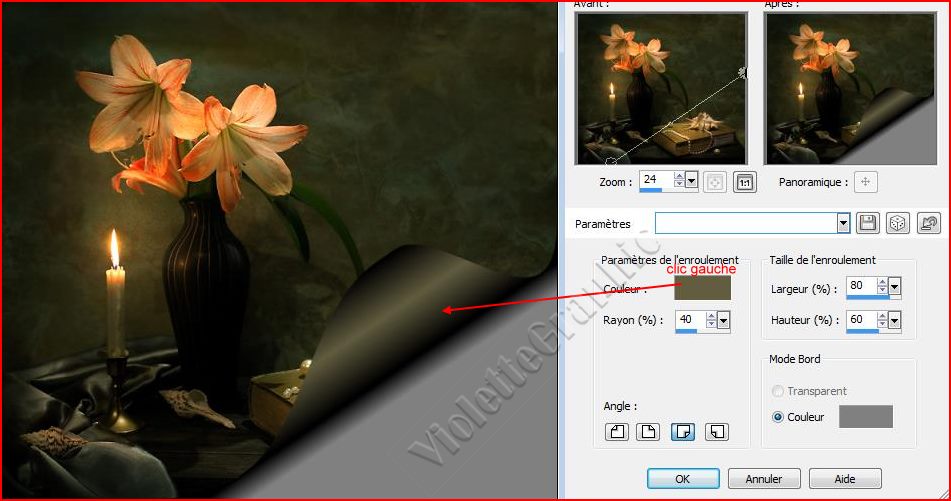Click the save preset floppy disk icon

pyautogui.click(x=867, y=224)
